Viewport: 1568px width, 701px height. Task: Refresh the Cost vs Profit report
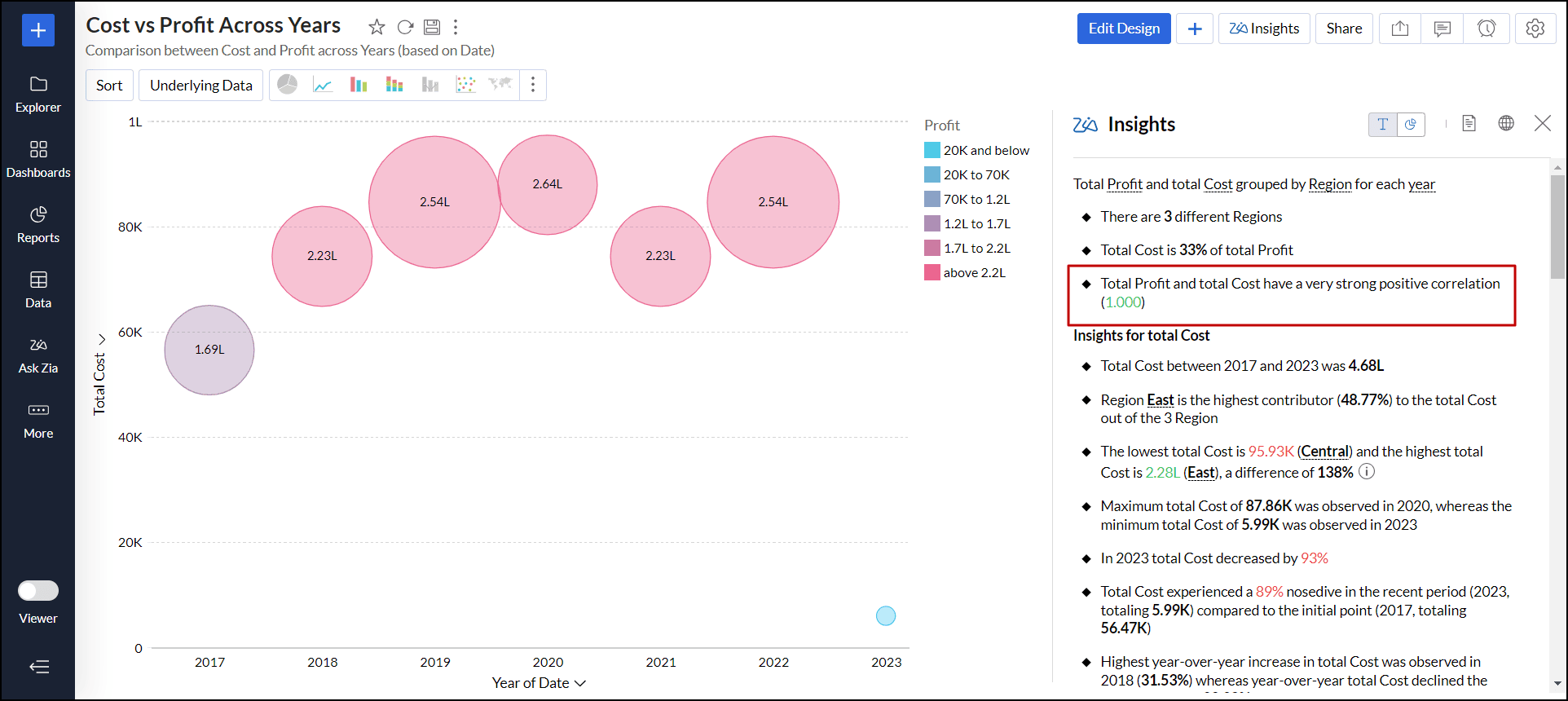[405, 27]
